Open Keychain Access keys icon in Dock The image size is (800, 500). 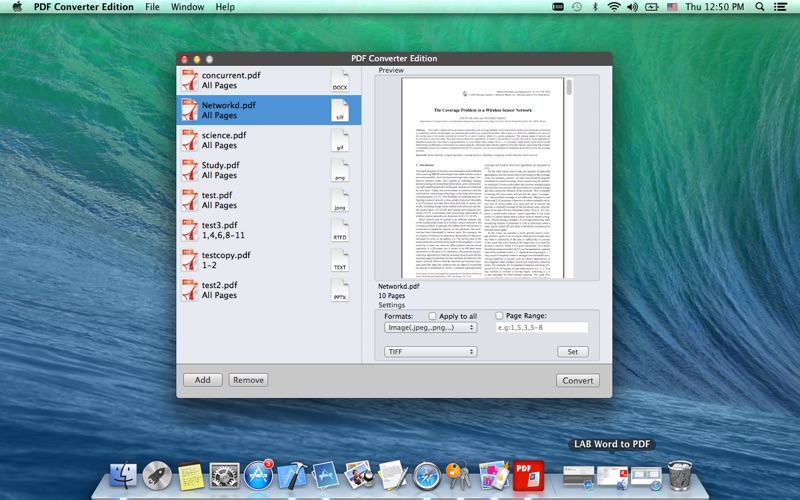pos(458,476)
